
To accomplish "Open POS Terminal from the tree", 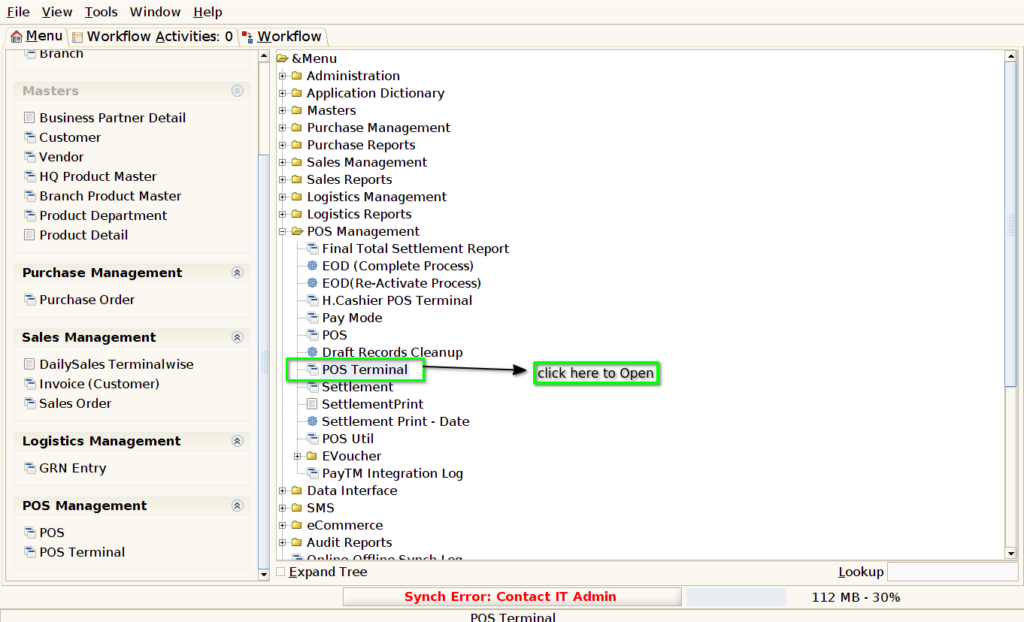I will (364, 370).
